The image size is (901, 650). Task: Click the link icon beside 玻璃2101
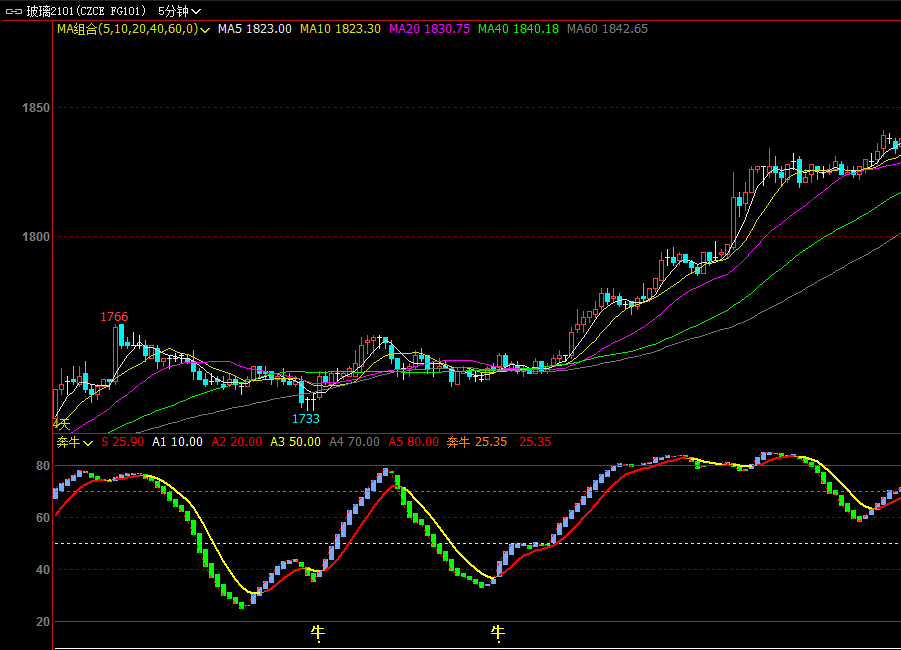point(14,11)
